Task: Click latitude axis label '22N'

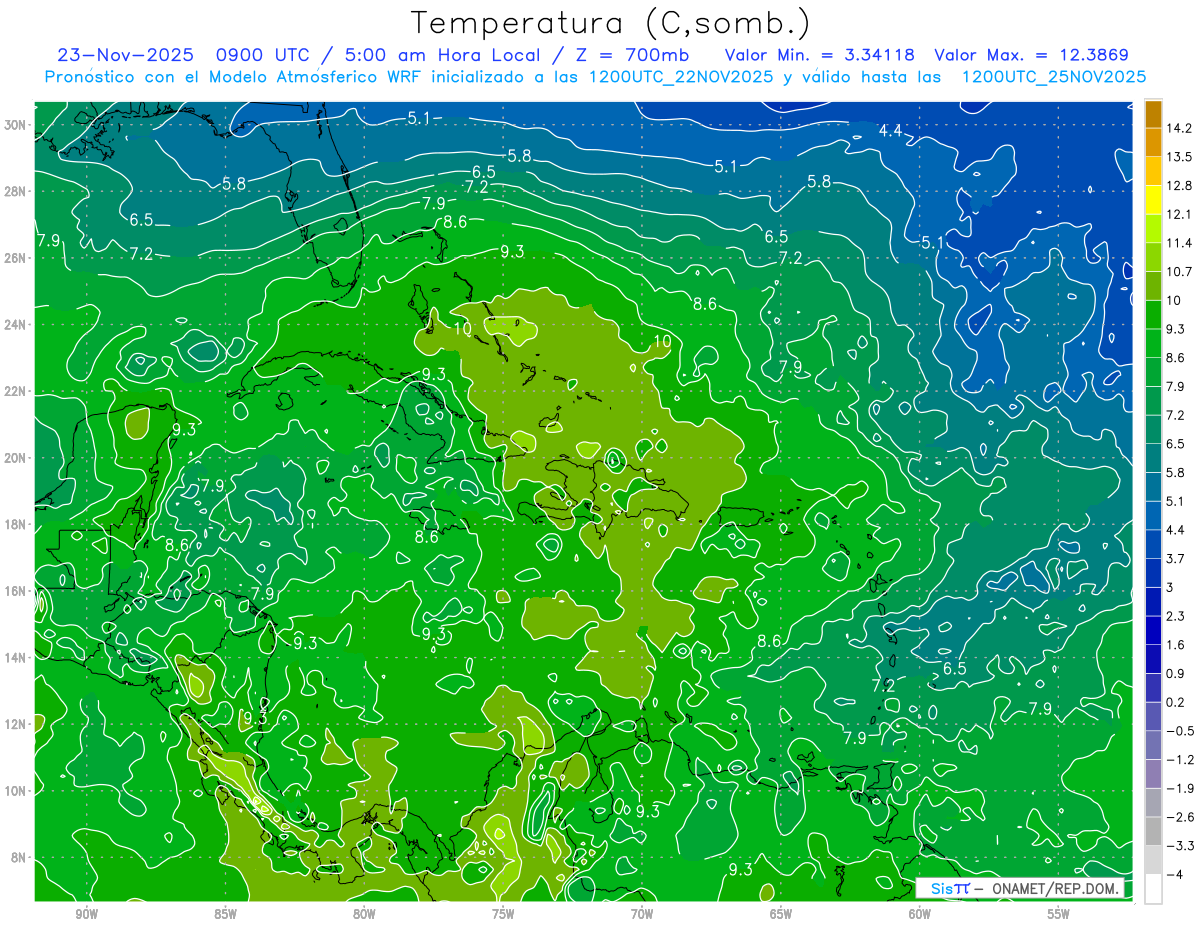Action: pyautogui.click(x=16, y=391)
